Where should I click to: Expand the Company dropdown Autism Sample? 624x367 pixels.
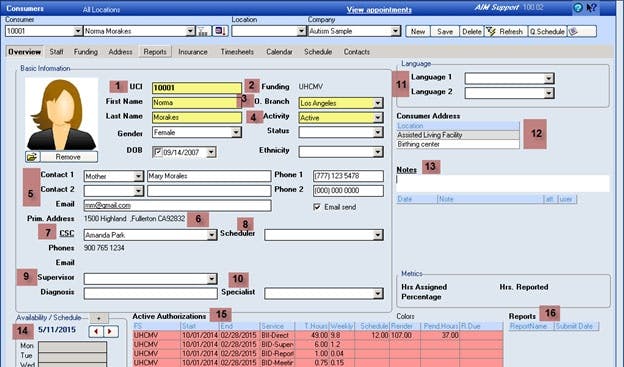pos(395,31)
